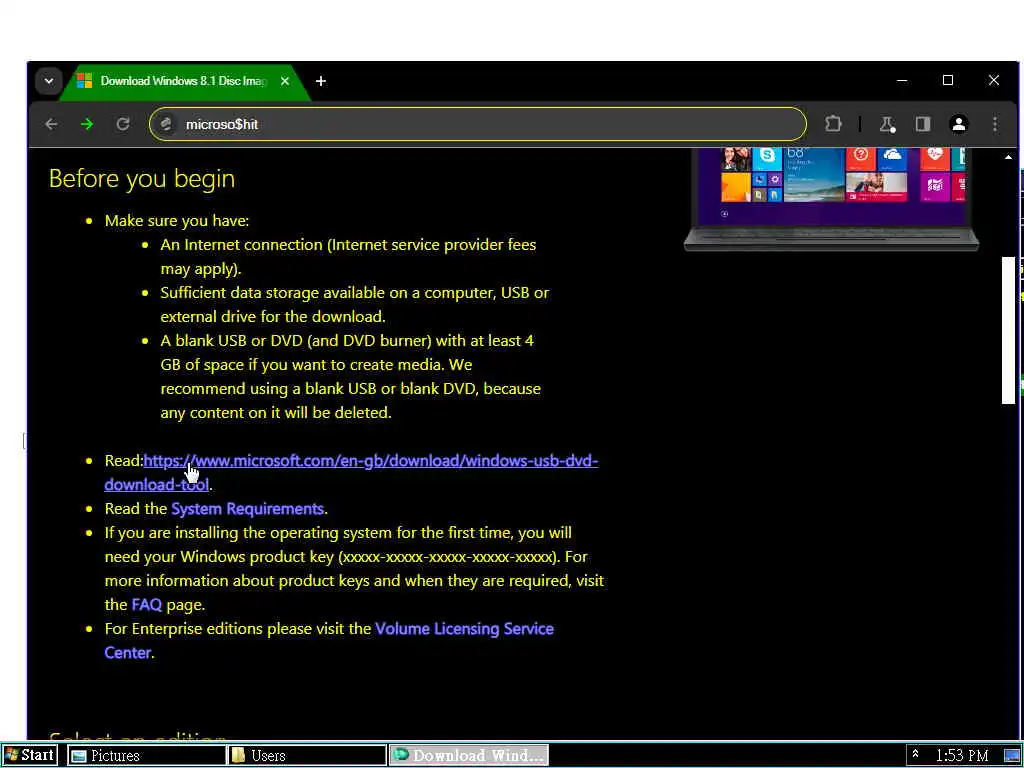
Task: Click the page scrollbar thumb
Action: click(1008, 330)
